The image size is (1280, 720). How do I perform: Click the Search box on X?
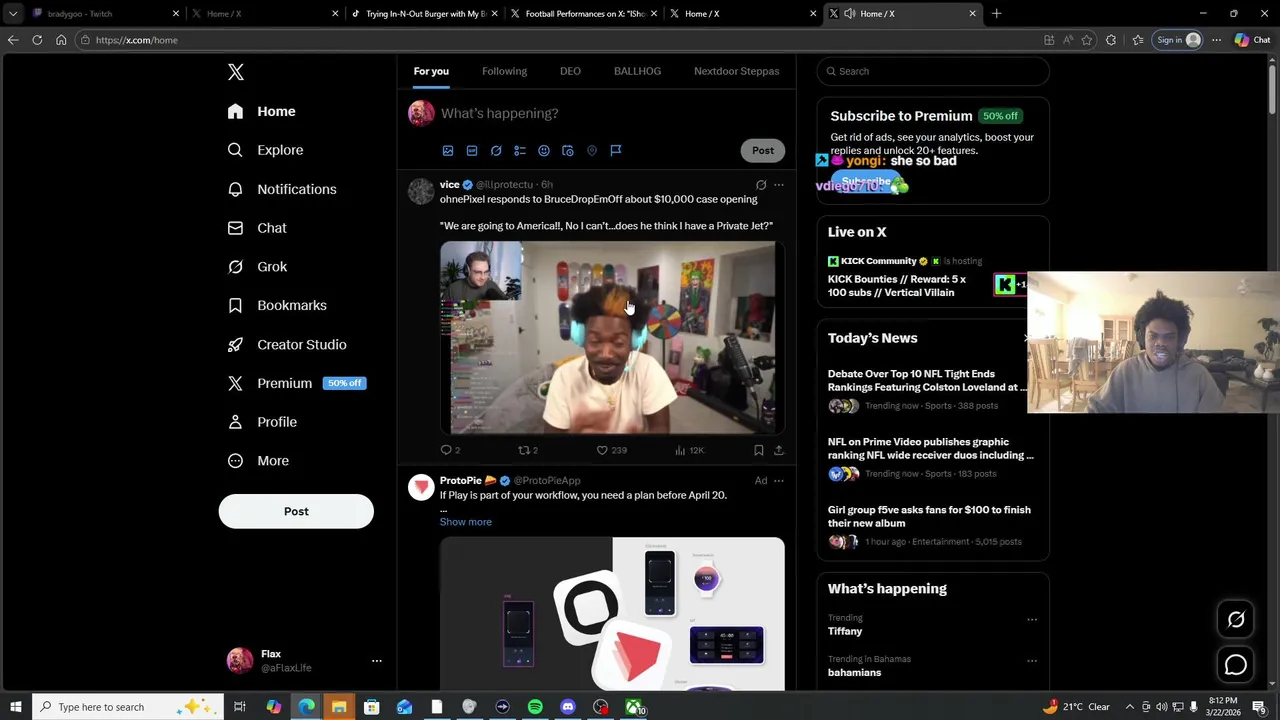[933, 71]
